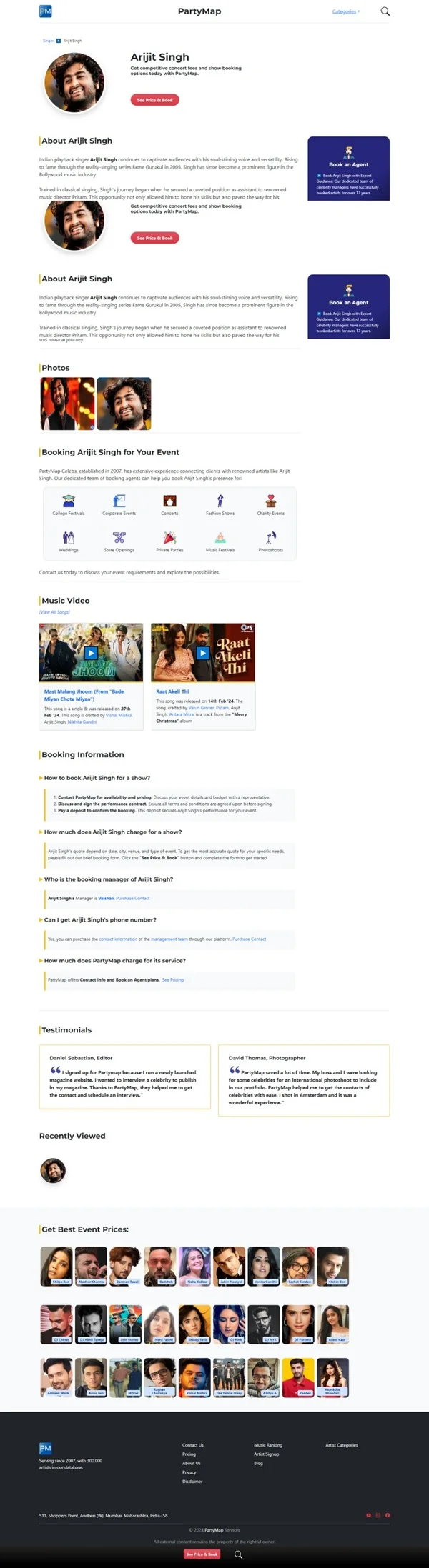The width and height of the screenshot is (429, 1568).
Task: Click the Photoshoots studio light icon
Action: click(x=271, y=537)
